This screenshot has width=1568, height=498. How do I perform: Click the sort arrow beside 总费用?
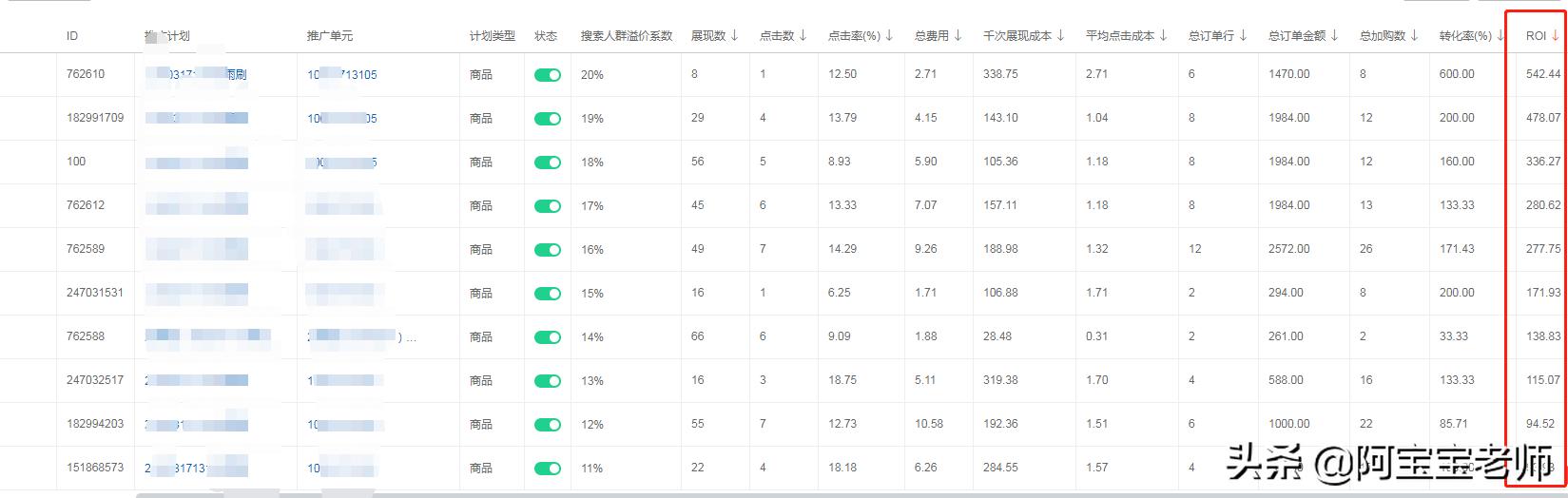[x=958, y=35]
